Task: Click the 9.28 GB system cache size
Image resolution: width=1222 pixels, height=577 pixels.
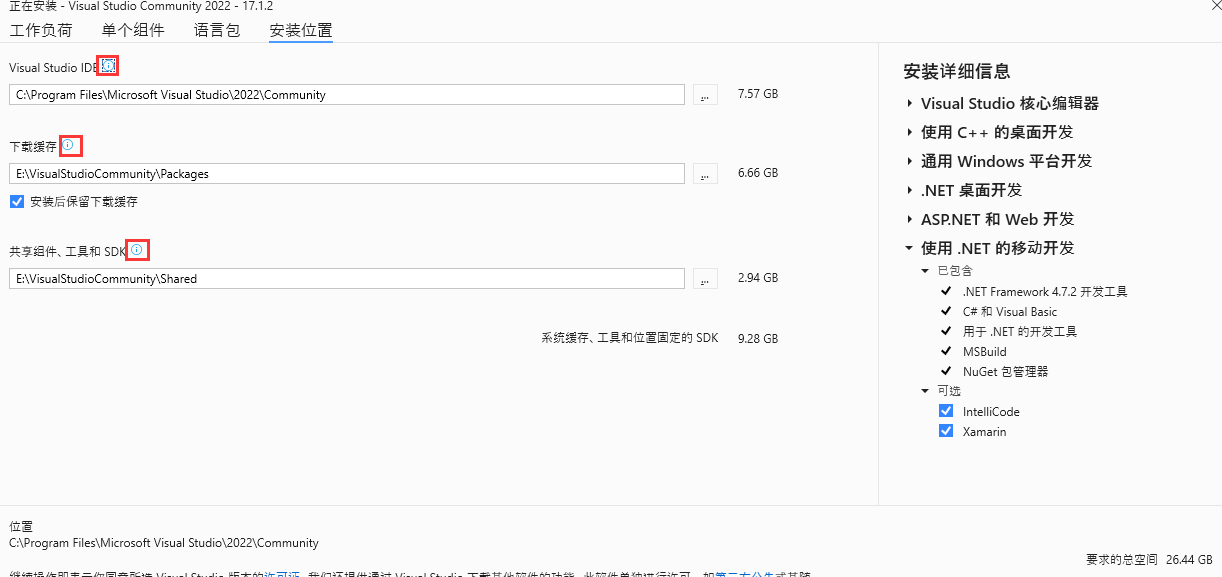Action: [758, 339]
